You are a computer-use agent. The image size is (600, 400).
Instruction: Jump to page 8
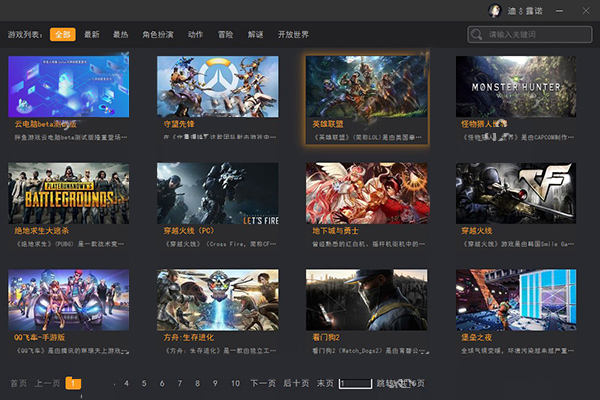[197, 383]
